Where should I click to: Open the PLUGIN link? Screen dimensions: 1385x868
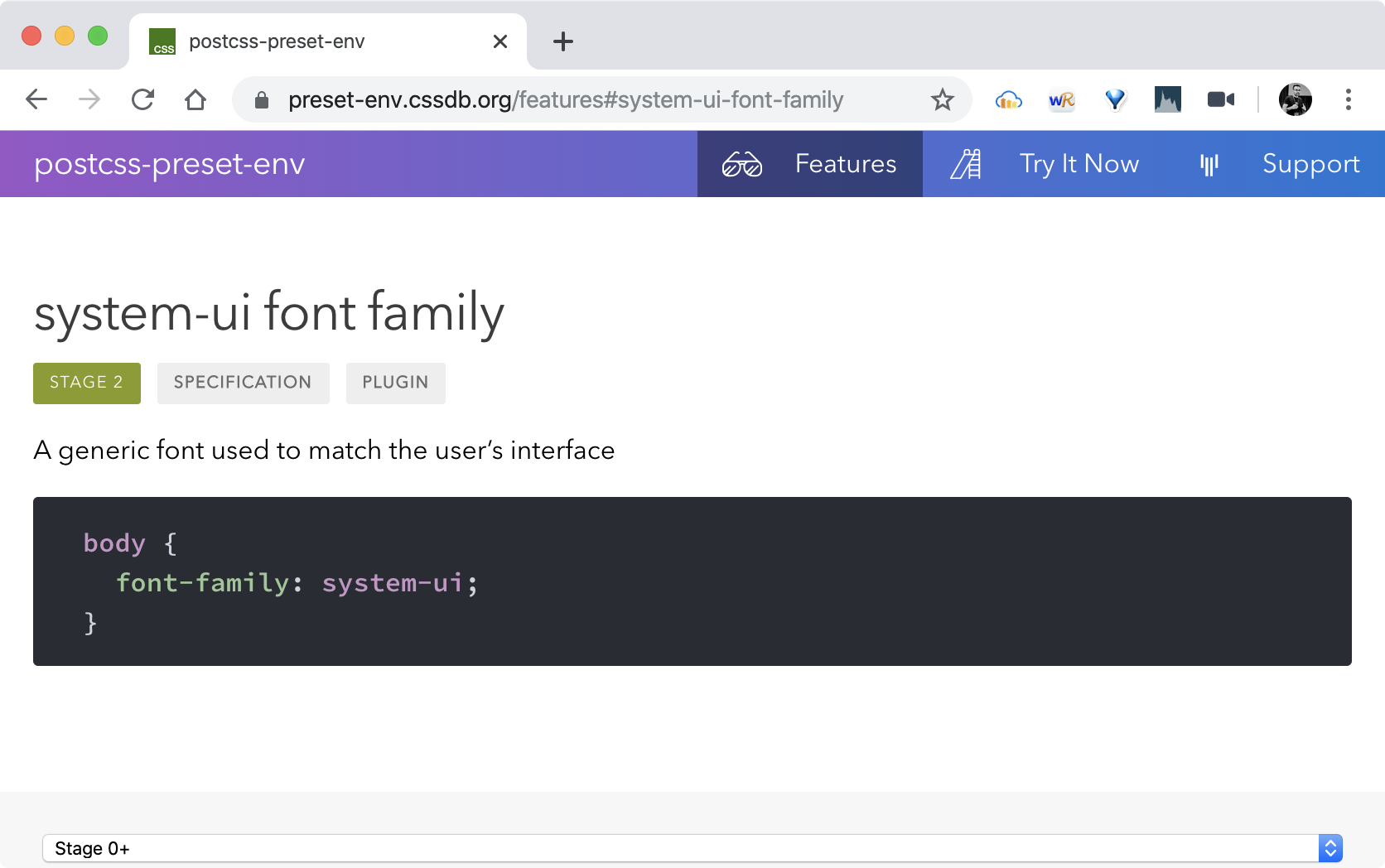(396, 383)
